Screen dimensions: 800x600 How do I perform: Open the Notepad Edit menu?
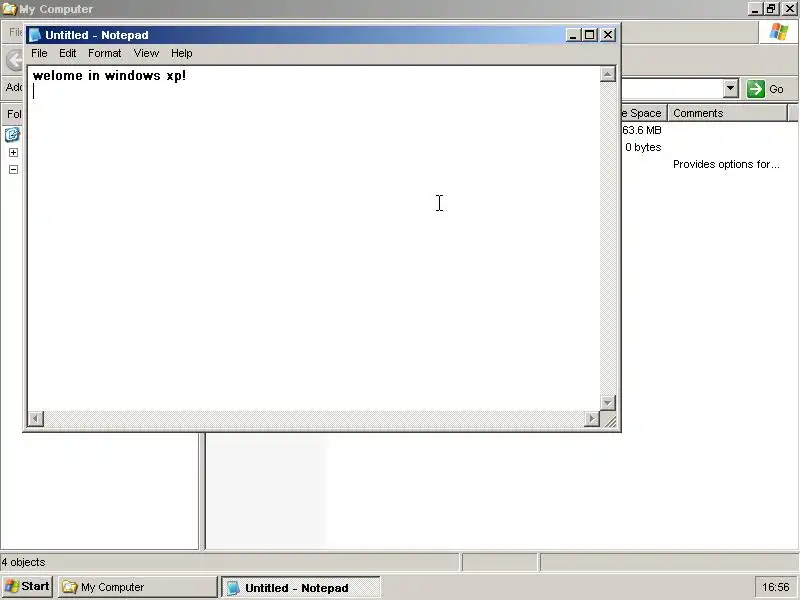[x=67, y=53]
